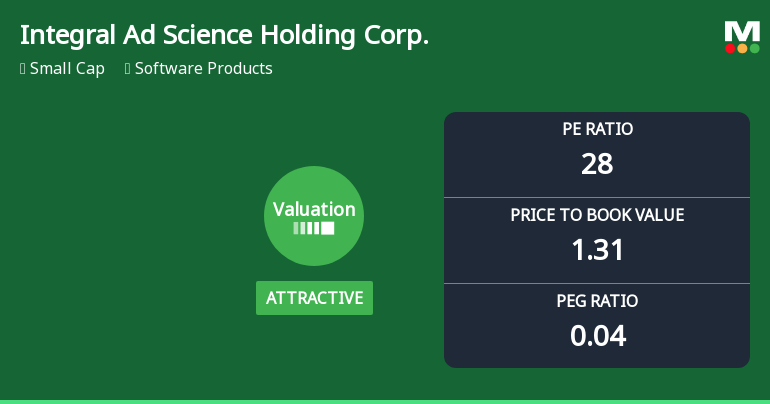Select the PE RATIO heading
This screenshot has height=404, width=770.
click(x=597, y=129)
